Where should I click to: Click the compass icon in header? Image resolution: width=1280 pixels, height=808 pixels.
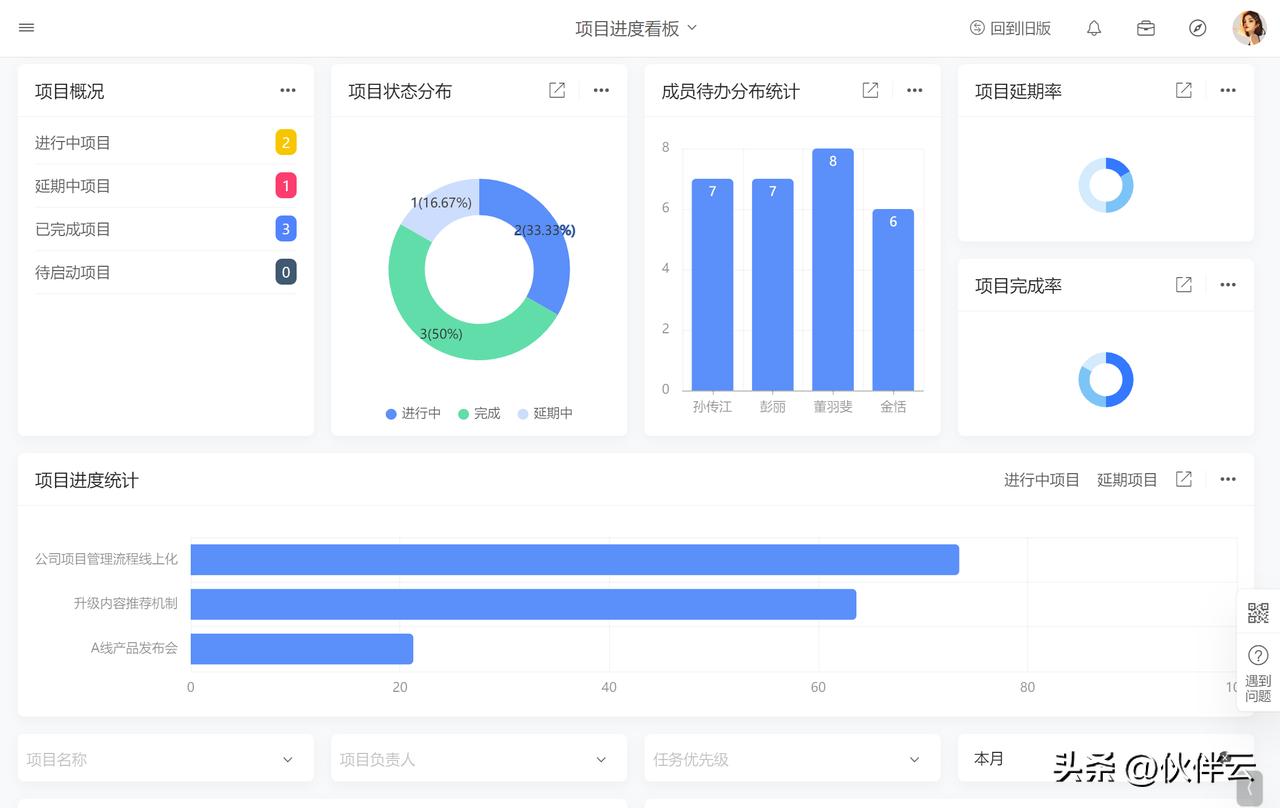point(1198,28)
